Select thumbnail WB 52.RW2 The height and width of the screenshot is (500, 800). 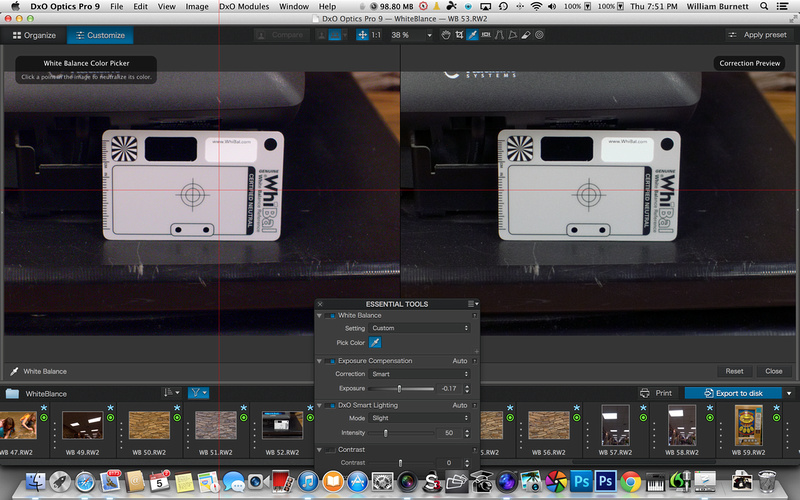(x=282, y=425)
